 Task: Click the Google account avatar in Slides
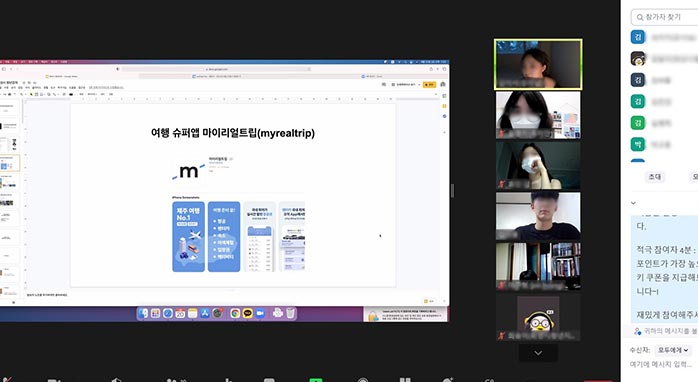[442, 84]
